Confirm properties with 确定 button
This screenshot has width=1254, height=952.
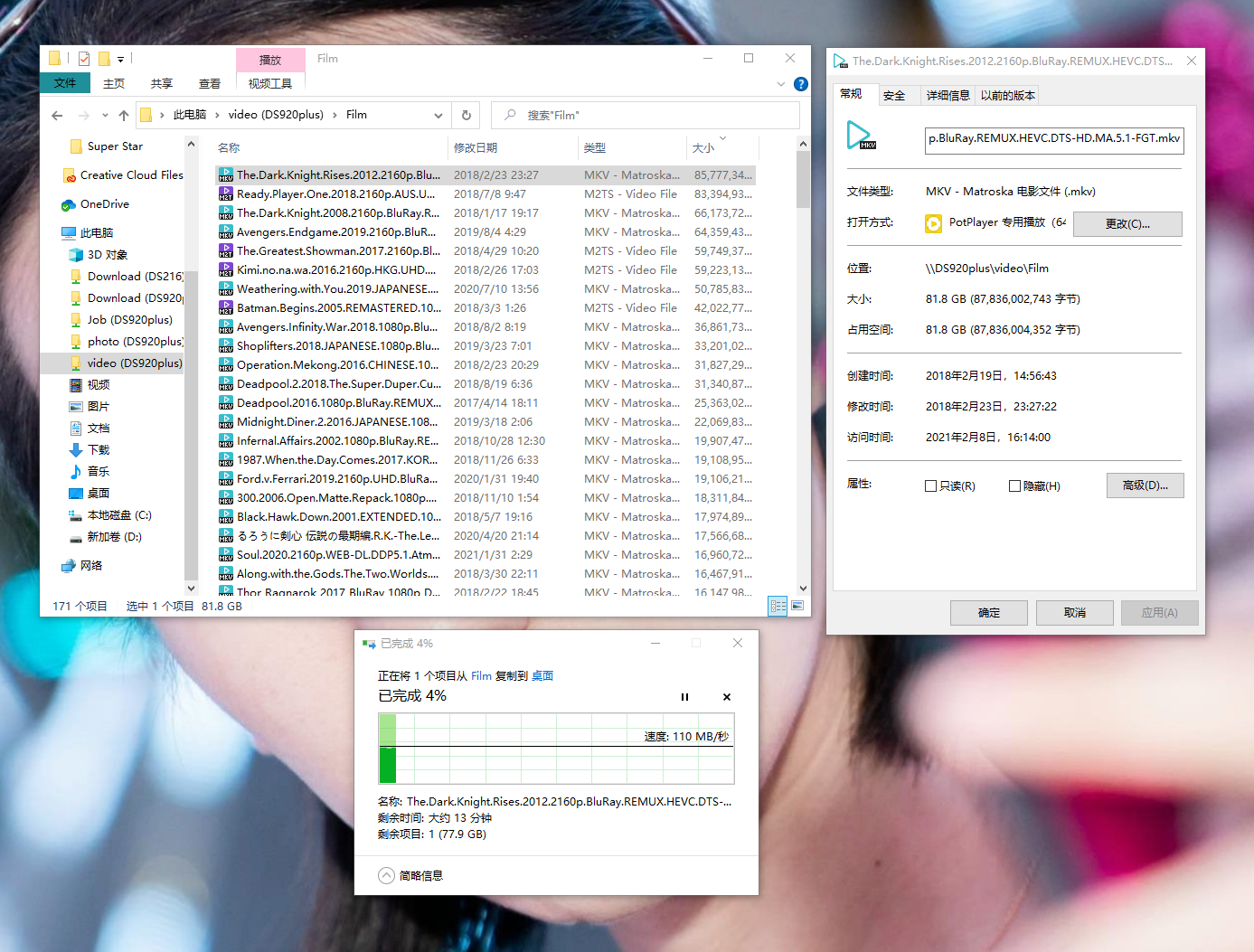(x=988, y=613)
